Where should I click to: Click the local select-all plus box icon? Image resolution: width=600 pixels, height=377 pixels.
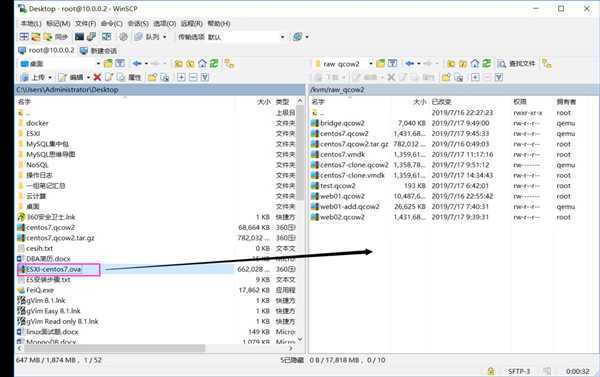point(181,77)
